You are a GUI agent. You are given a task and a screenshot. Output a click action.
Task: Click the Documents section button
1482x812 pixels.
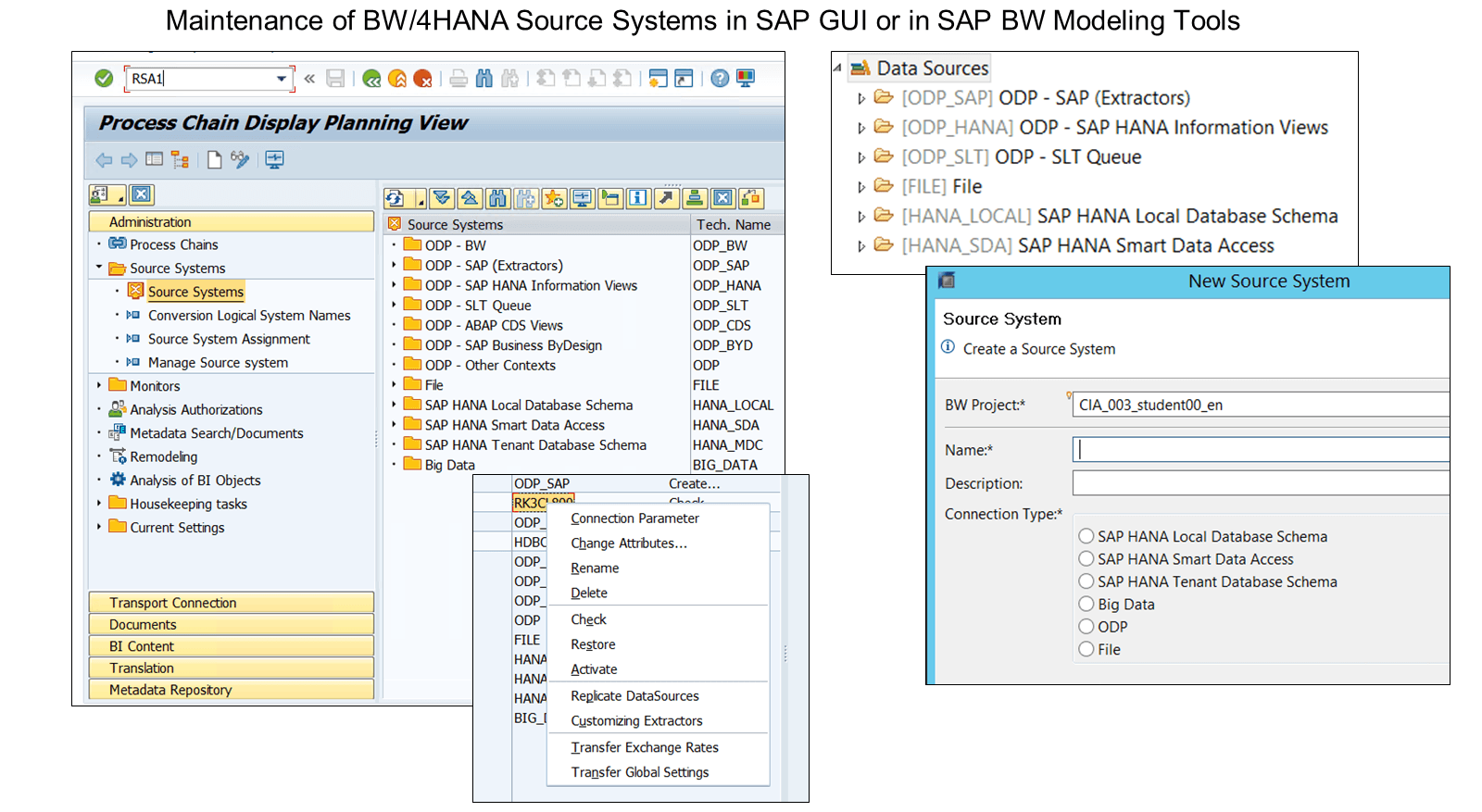pyautogui.click(x=232, y=625)
